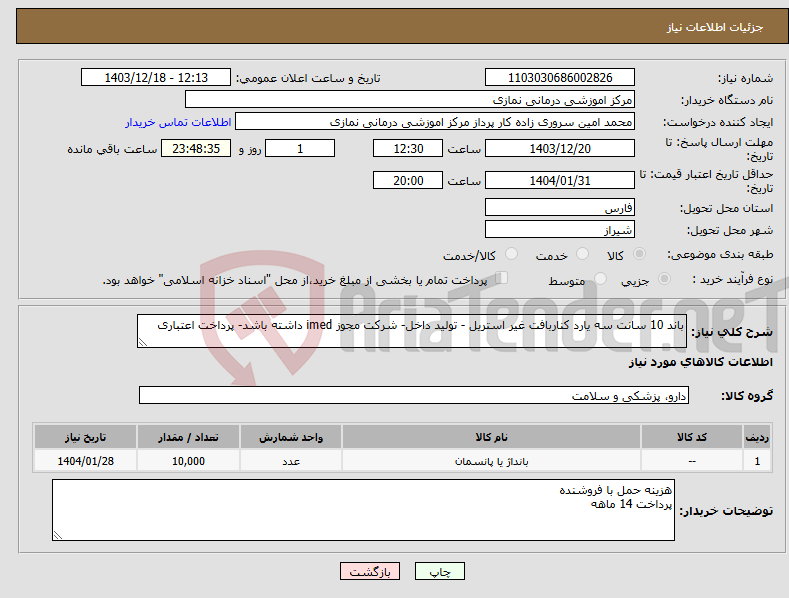Click the goods group field دارو، پزشکی و سلامت
The image size is (789, 598).
[414, 396]
